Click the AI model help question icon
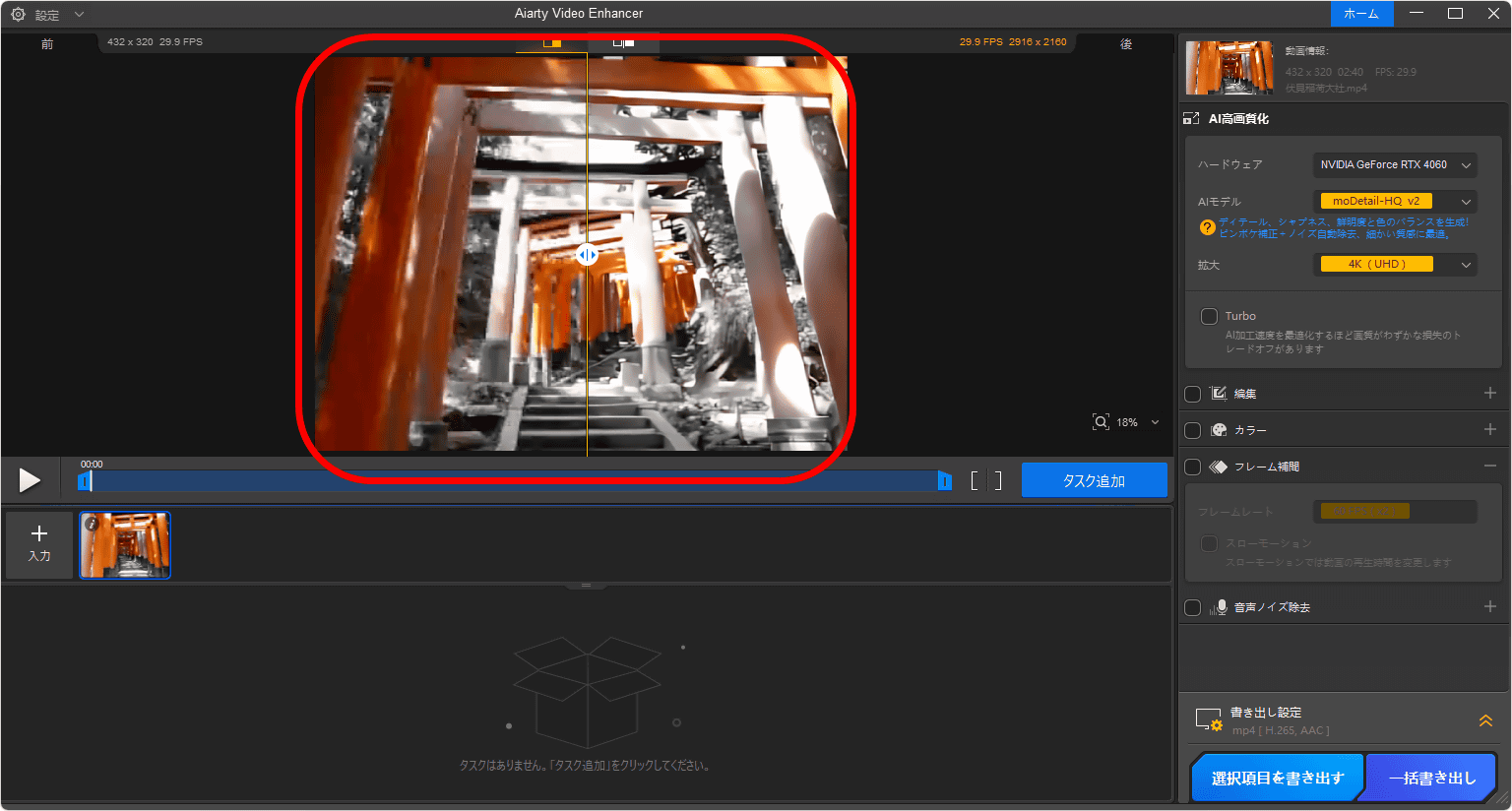 (1207, 228)
